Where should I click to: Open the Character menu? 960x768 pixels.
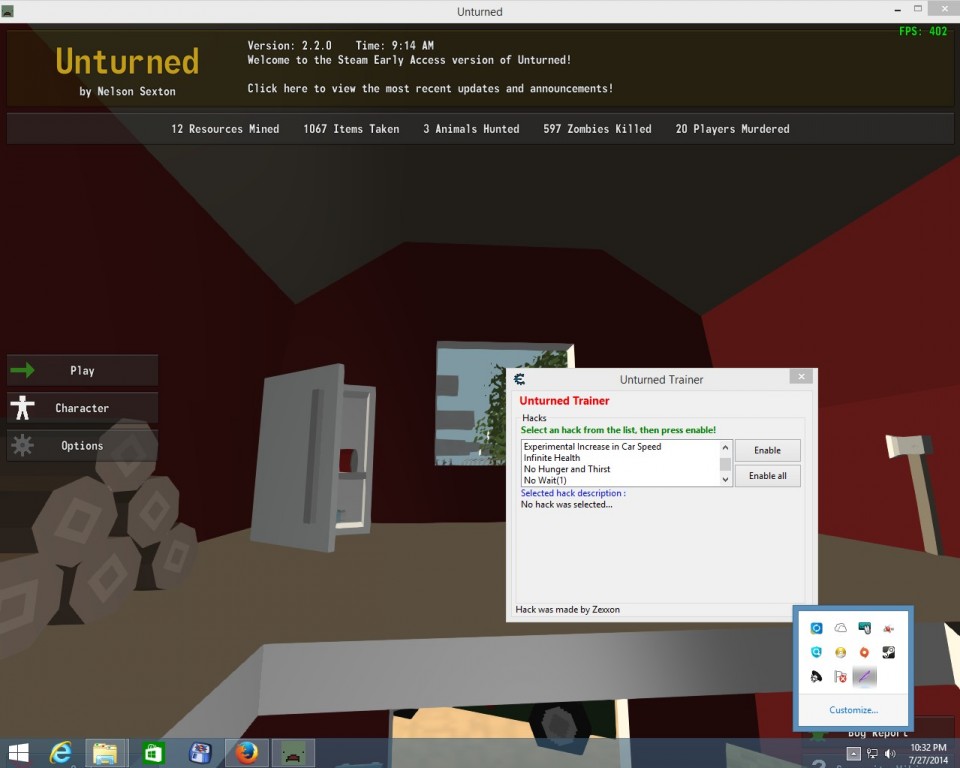[x=83, y=408]
